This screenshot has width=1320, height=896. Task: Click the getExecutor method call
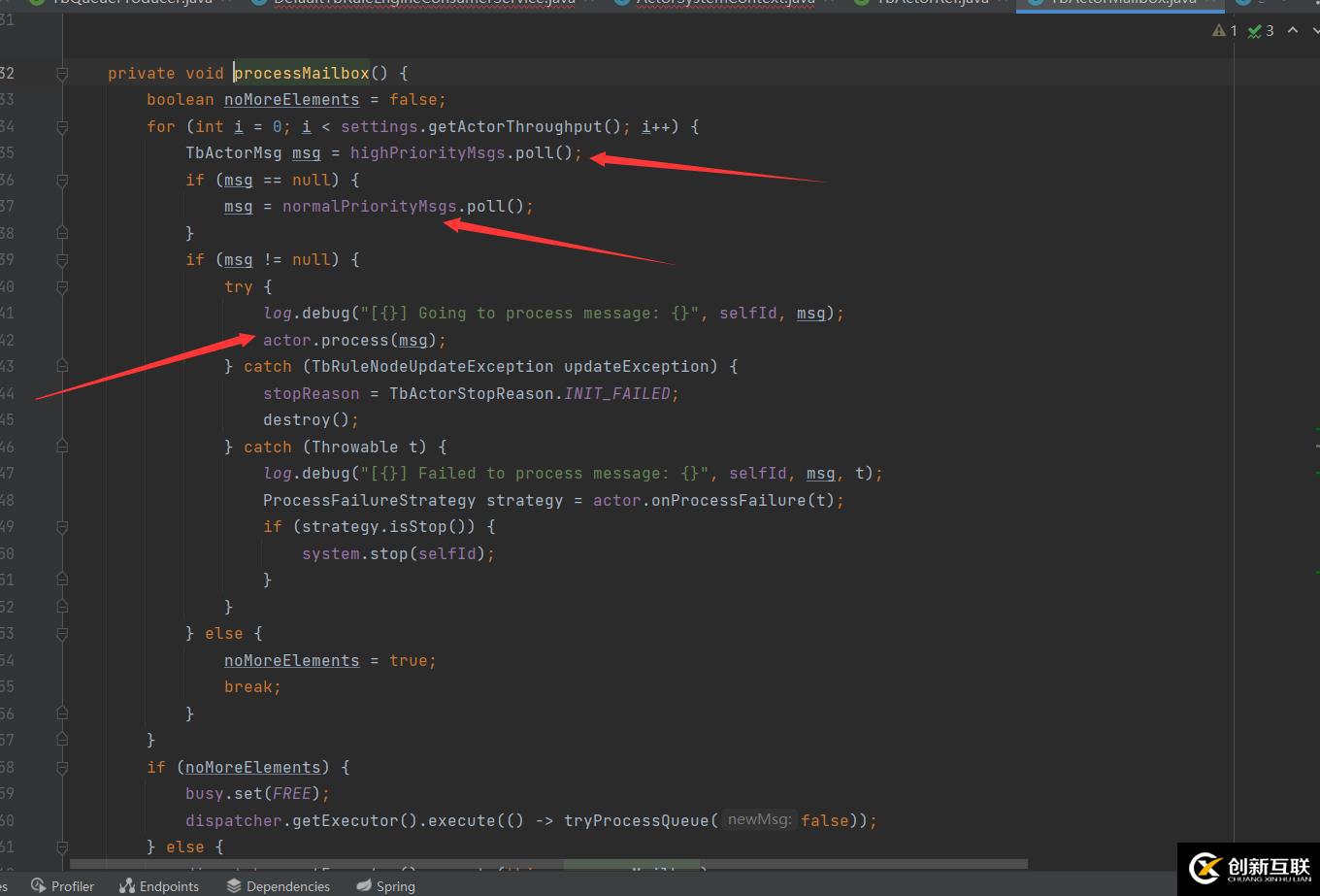click(x=346, y=820)
